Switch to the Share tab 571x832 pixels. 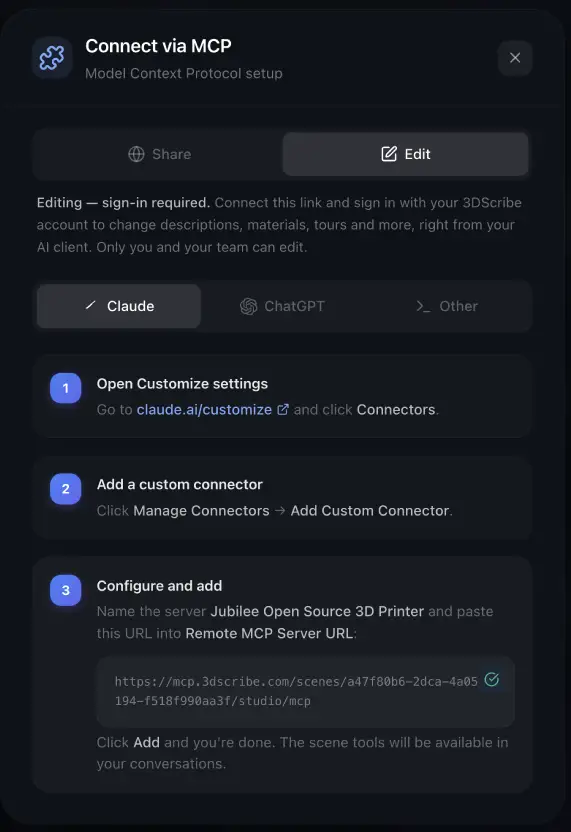coord(160,154)
